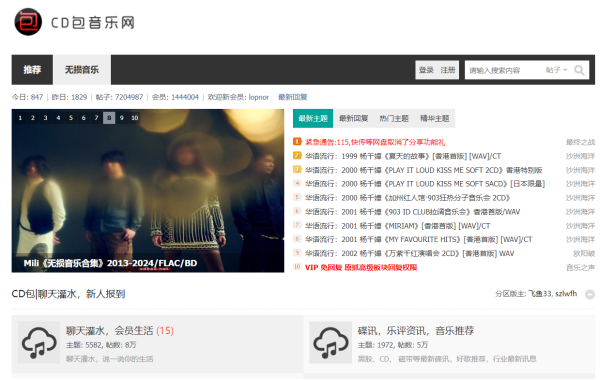Image resolution: width=614 pixels, height=380 pixels.
Task: Click rank badge number 1 icon
Action: click(x=297, y=141)
